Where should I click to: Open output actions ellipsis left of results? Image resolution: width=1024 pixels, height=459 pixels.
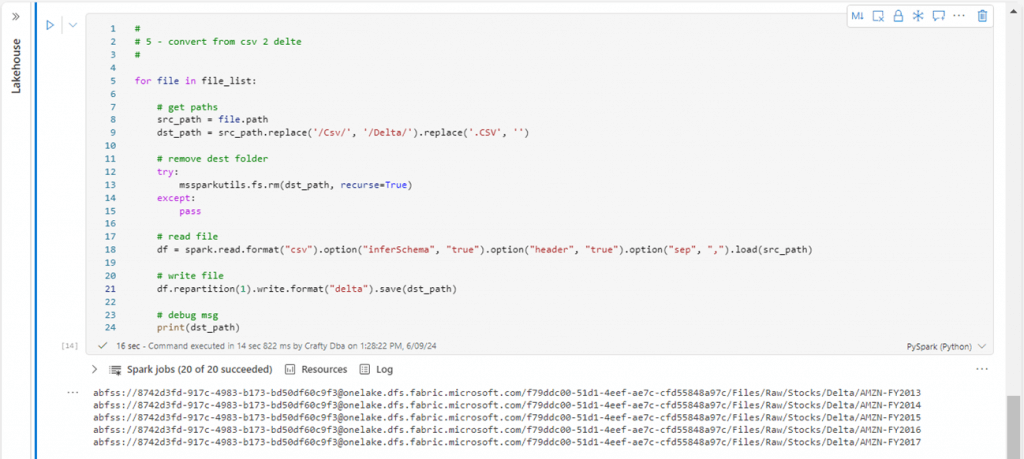click(x=72, y=393)
